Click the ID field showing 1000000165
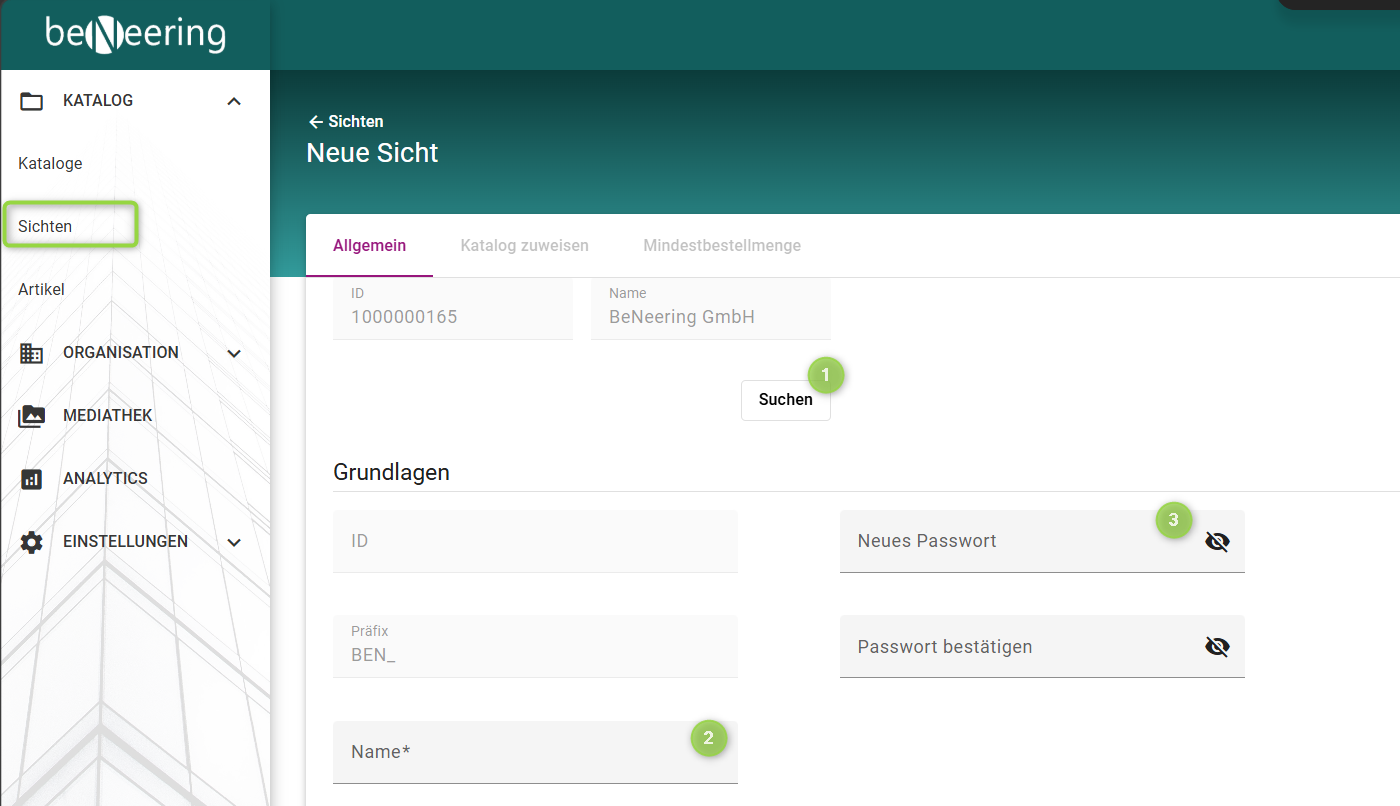 [x=453, y=308]
